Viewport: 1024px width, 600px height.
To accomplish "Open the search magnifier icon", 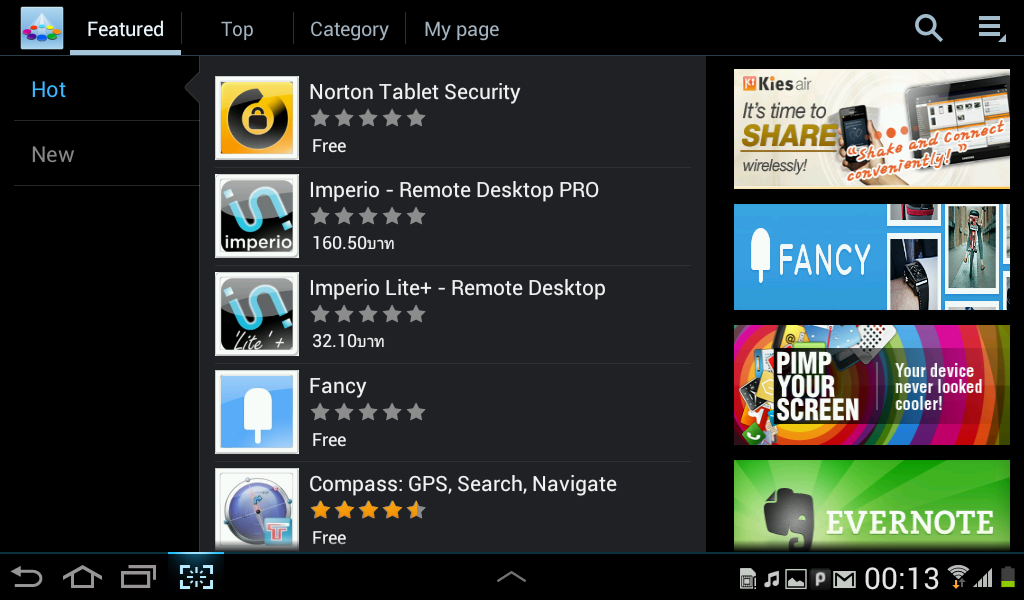I will (x=928, y=28).
